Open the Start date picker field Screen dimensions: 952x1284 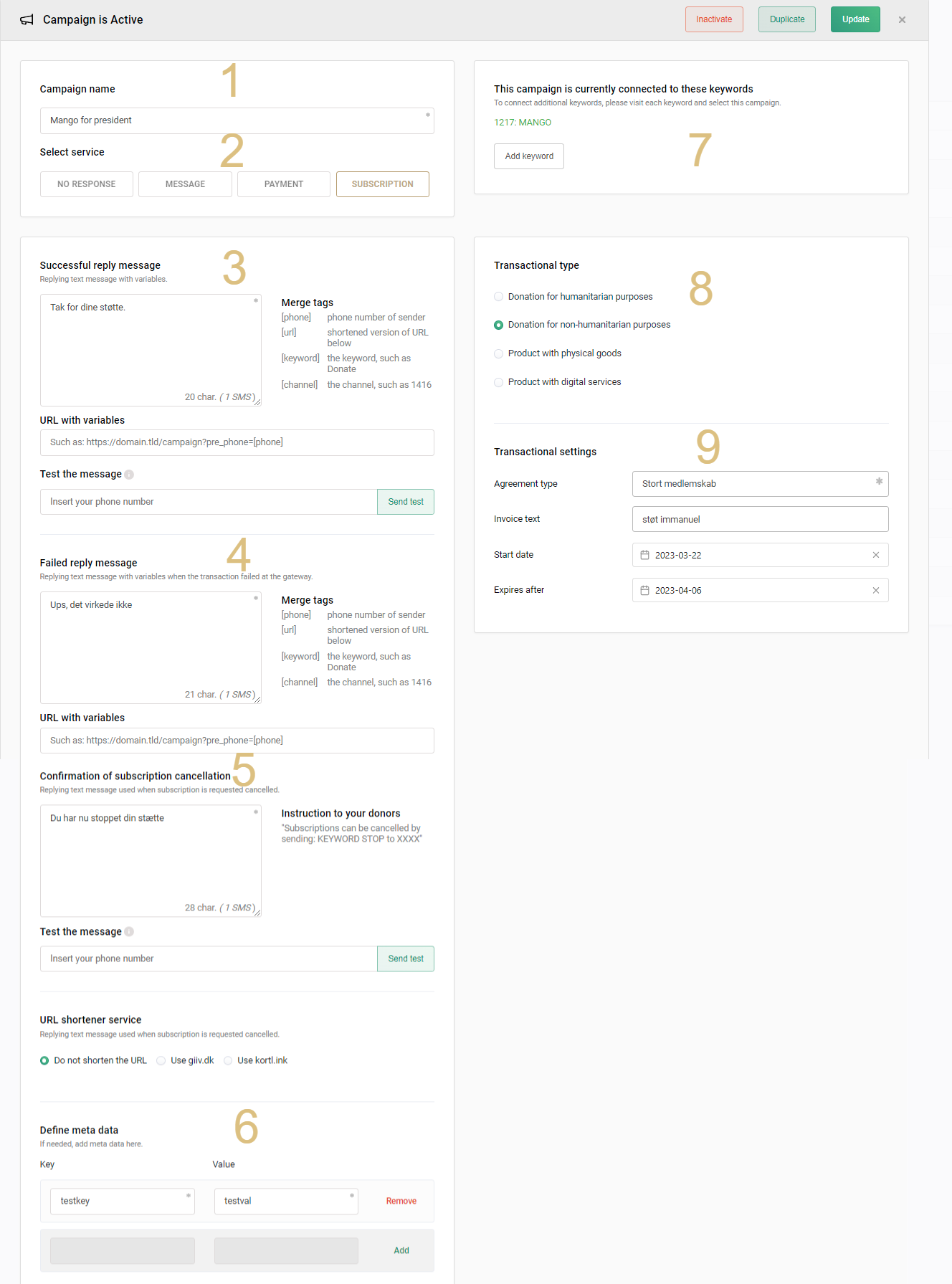(760, 555)
